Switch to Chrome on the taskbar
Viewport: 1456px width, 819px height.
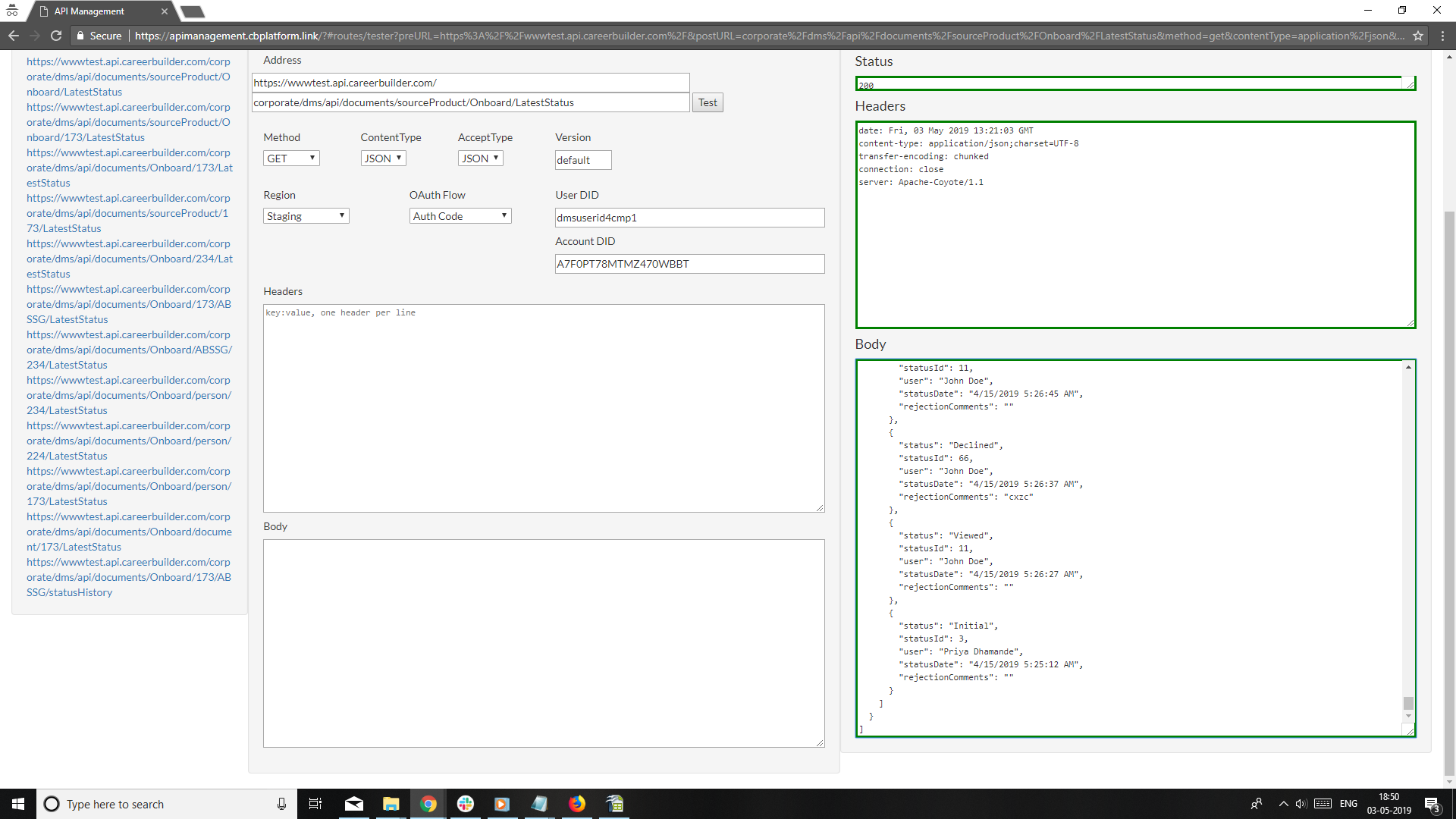point(428,804)
